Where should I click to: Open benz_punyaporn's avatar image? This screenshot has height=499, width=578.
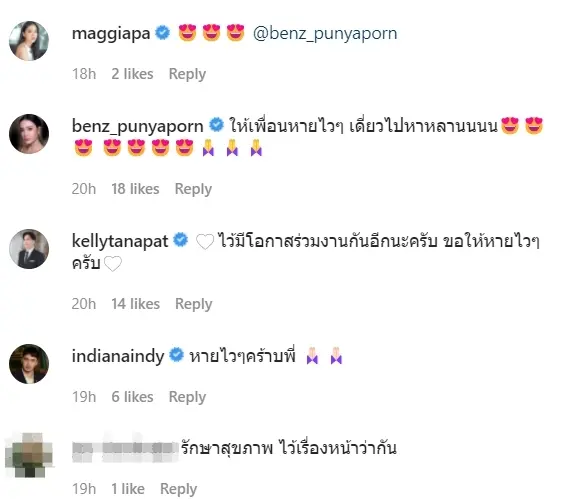tap(29, 134)
